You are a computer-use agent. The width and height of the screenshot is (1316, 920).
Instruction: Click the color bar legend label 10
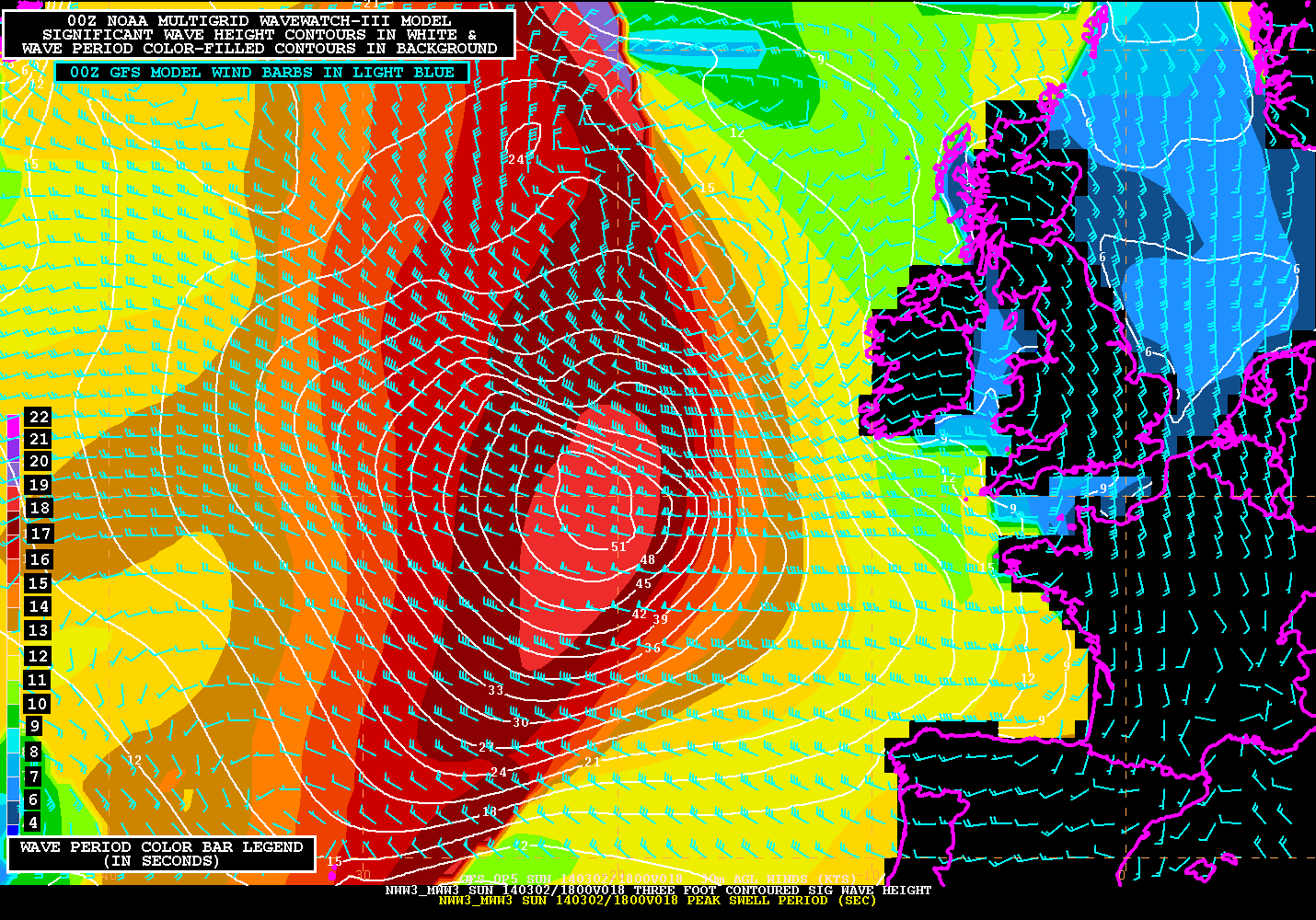pyautogui.click(x=37, y=704)
